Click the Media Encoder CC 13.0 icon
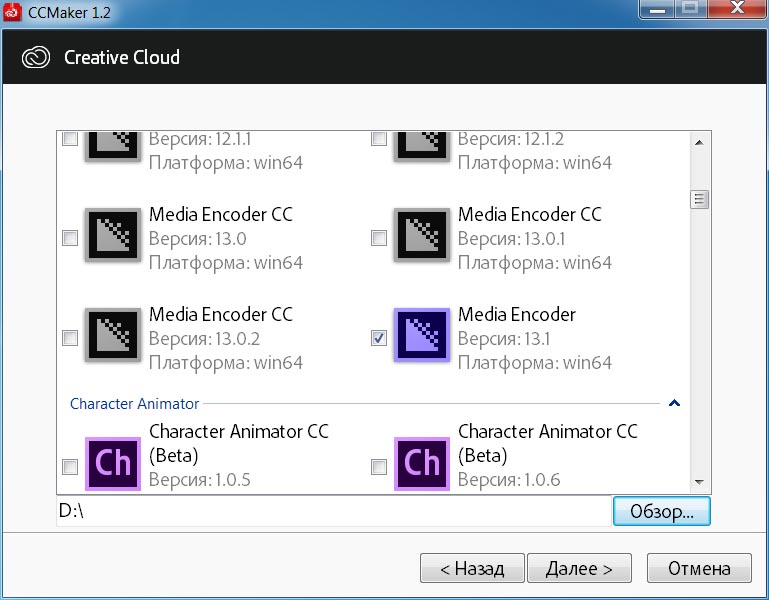The height and width of the screenshot is (600, 769). click(x=113, y=235)
